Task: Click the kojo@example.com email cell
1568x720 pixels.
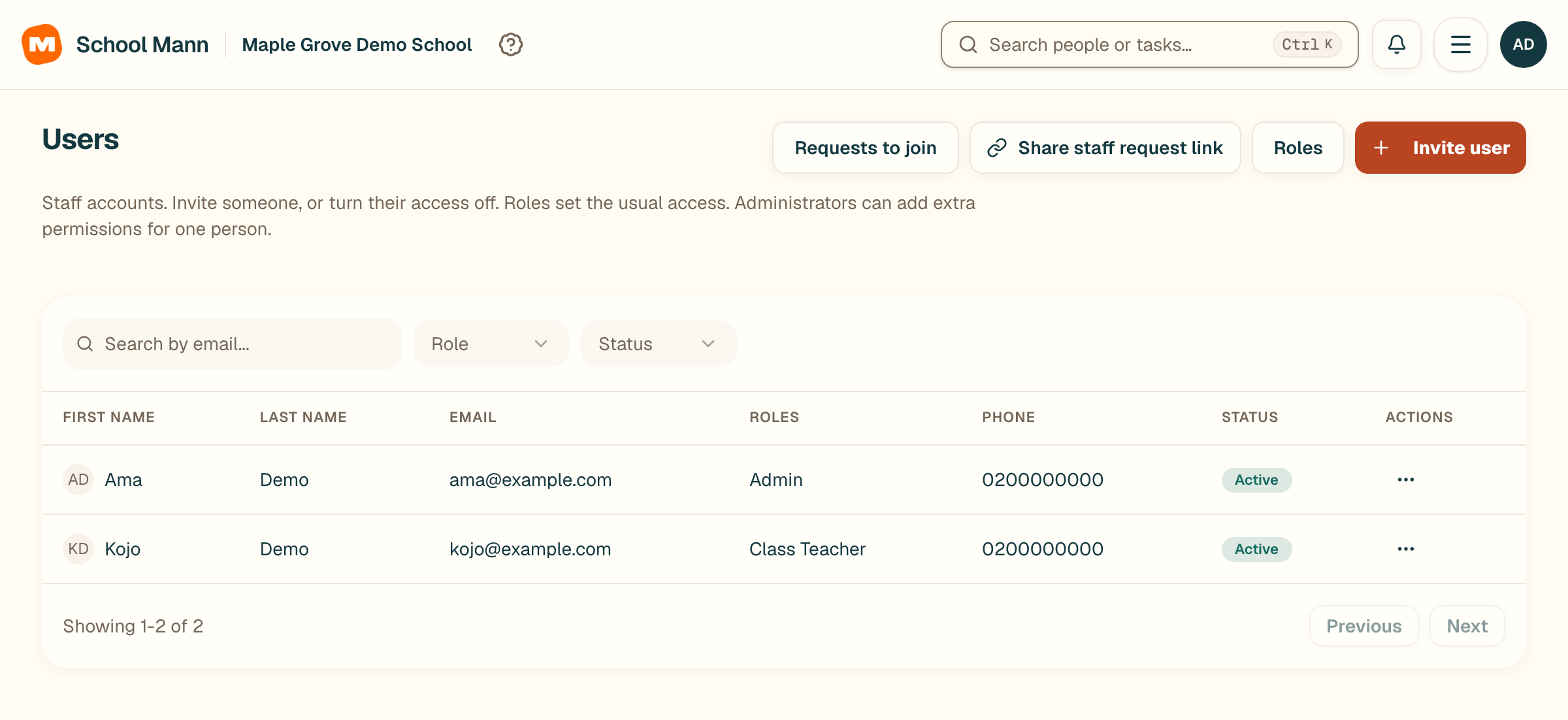Action: tap(531, 549)
